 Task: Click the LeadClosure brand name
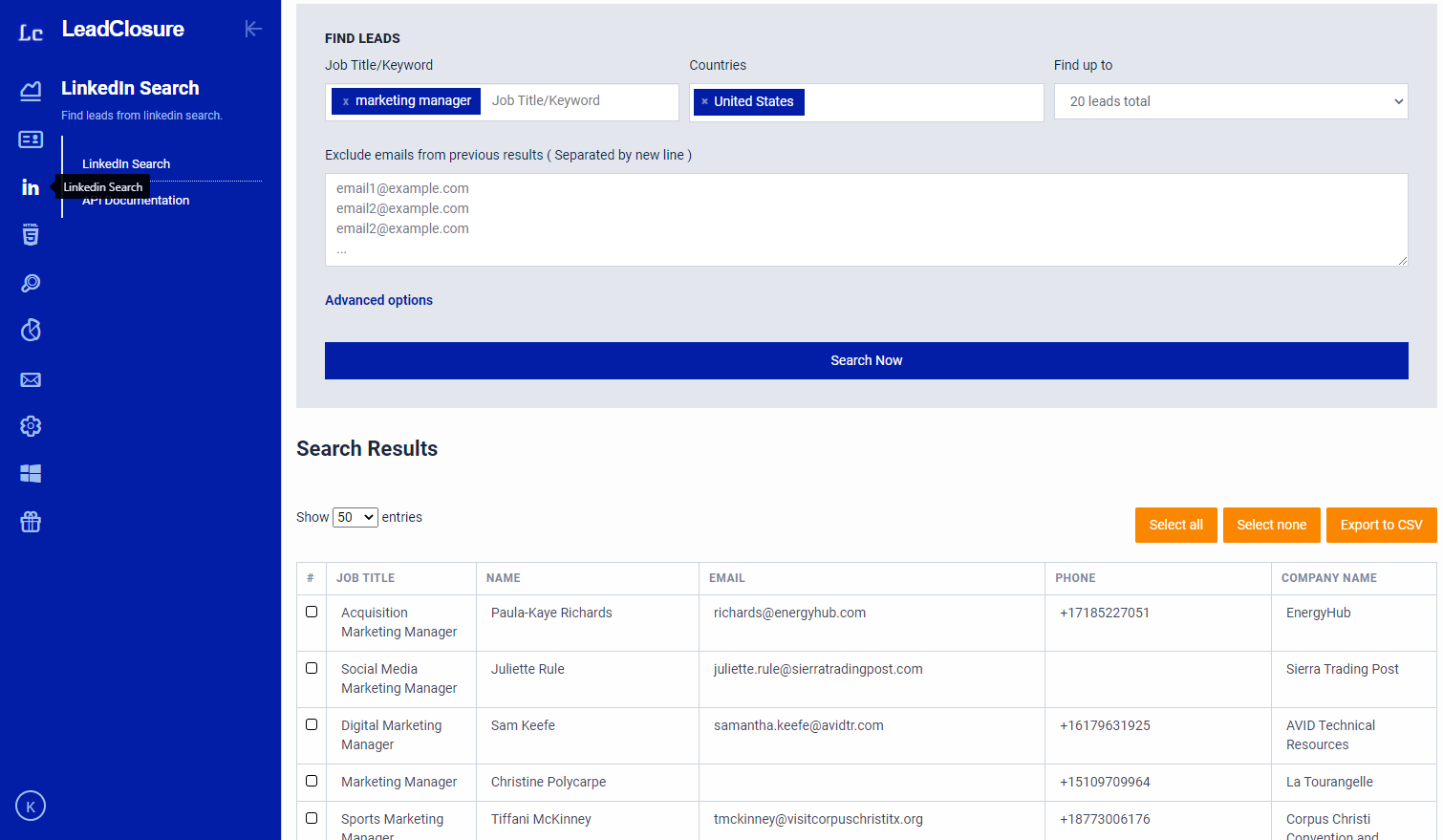point(123,29)
